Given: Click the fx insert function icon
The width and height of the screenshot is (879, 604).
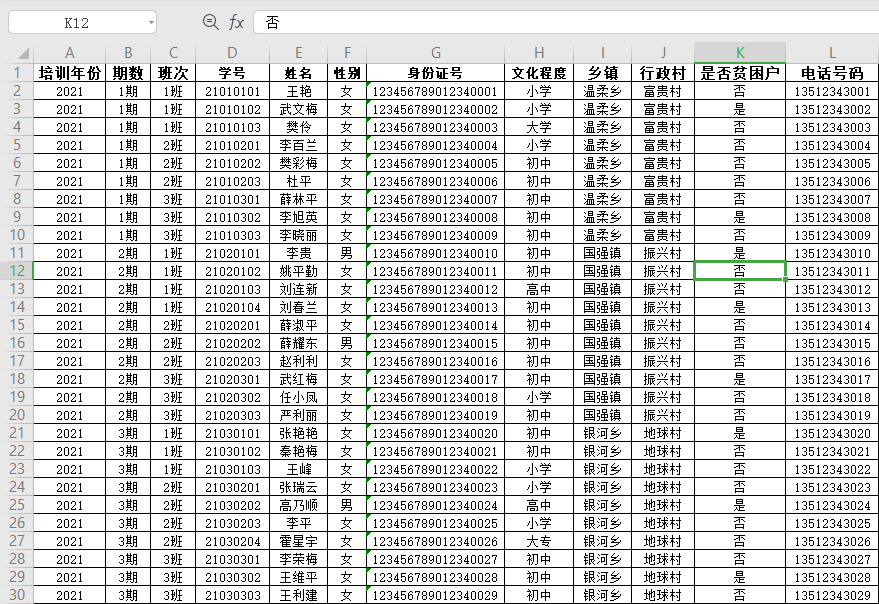Looking at the screenshot, I should 236,22.
